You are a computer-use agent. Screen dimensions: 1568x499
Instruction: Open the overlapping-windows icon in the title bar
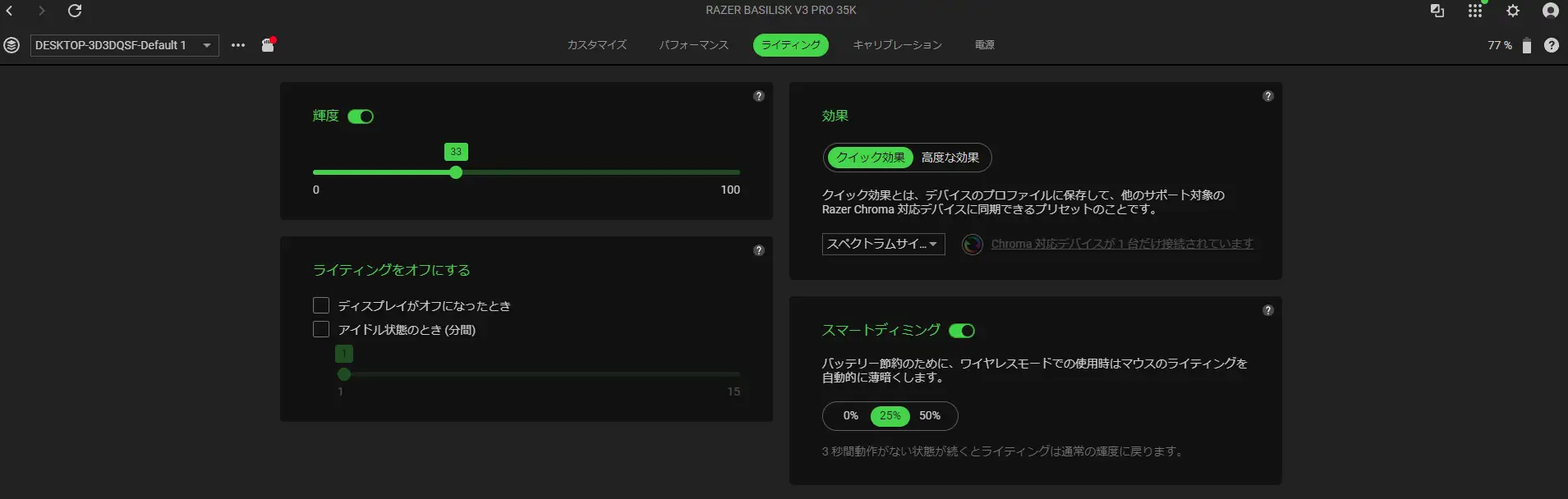point(1437,11)
